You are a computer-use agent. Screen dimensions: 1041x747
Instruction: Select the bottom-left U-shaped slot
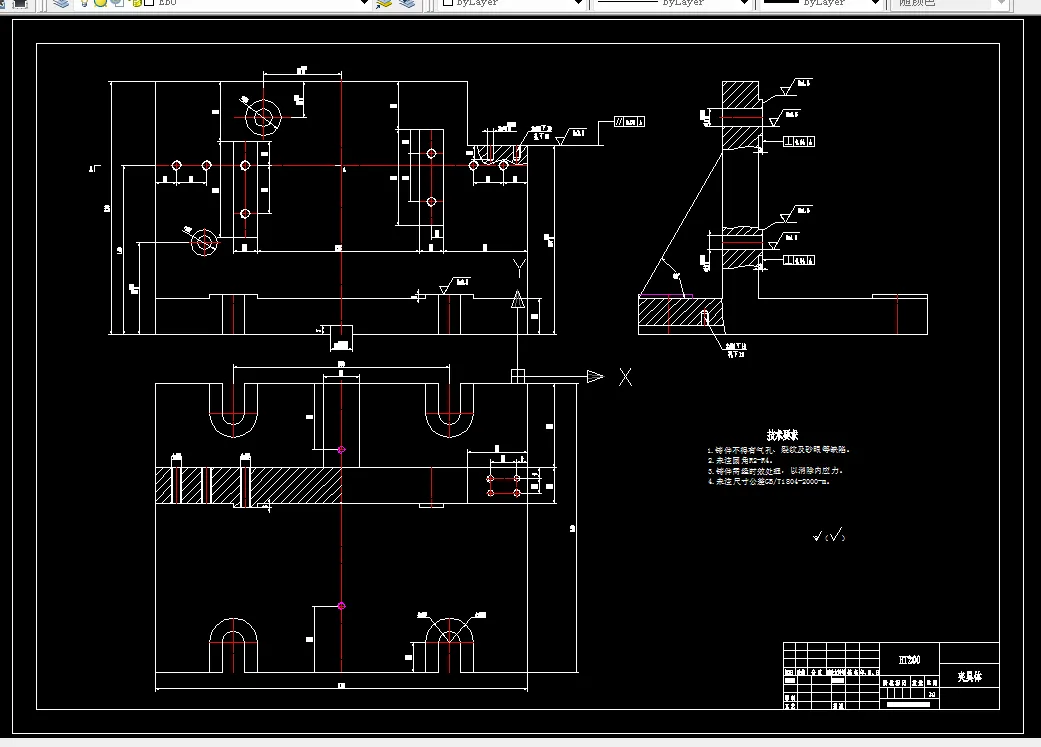pos(233,645)
